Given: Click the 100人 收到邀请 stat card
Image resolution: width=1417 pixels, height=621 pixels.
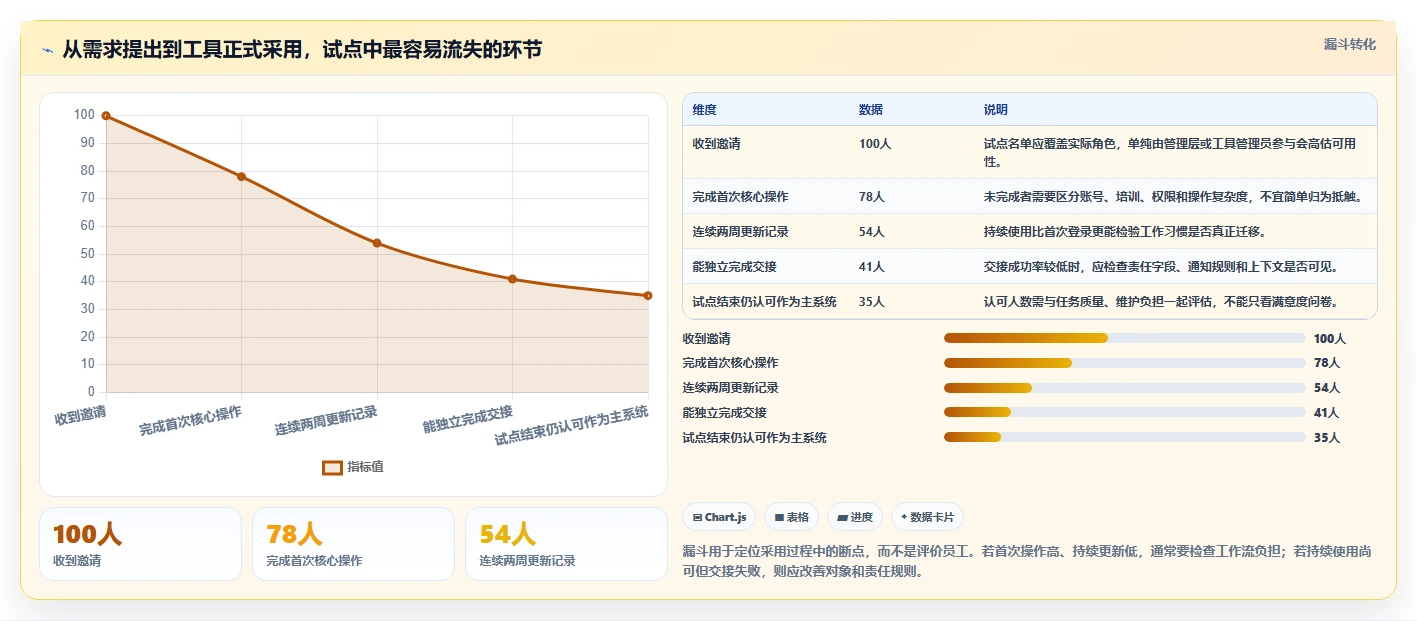Looking at the screenshot, I should 140,544.
